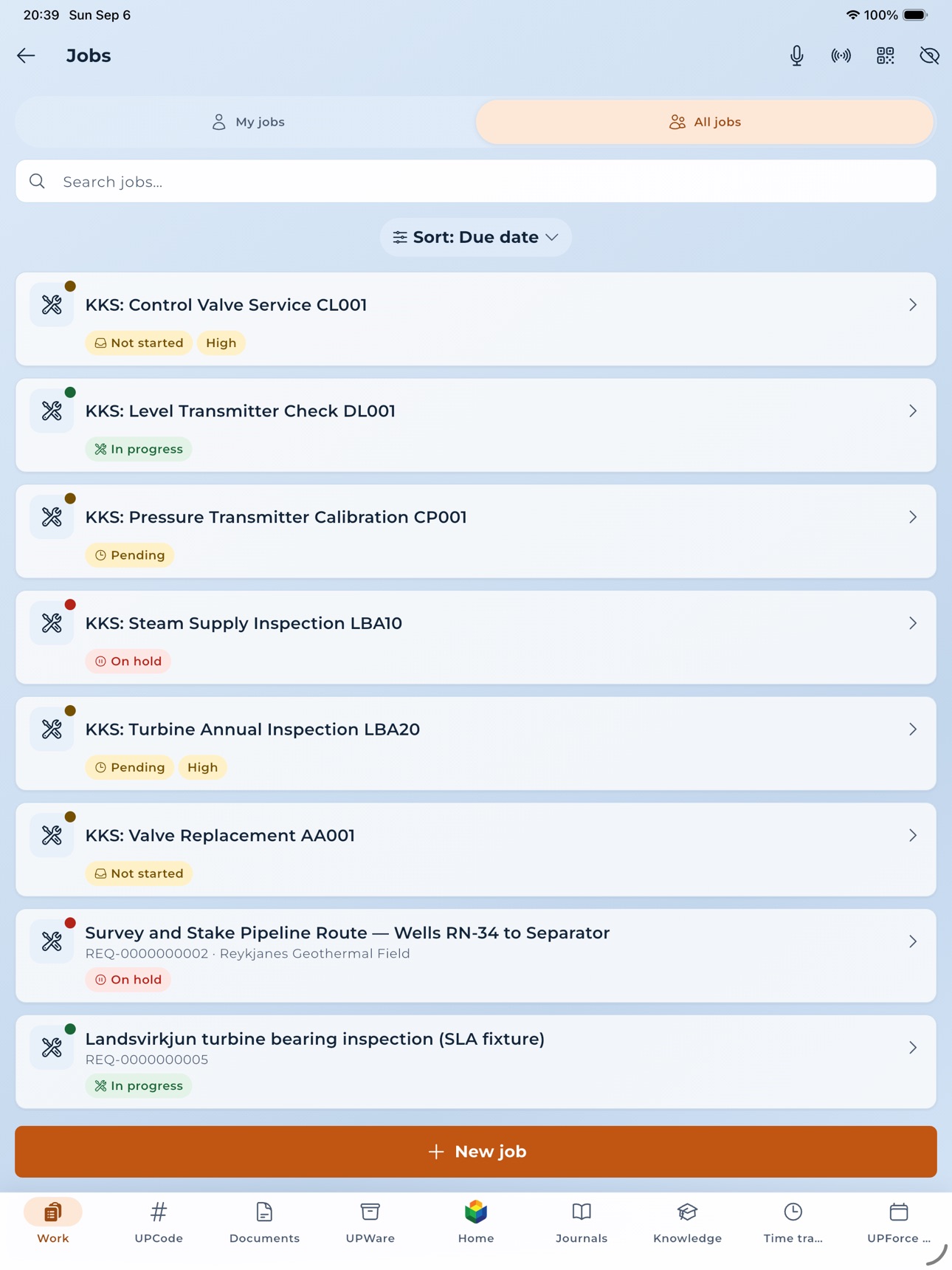The image size is (952, 1270).
Task: Tap the tools icon of Steam Supply Inspection
Action: 52,623
